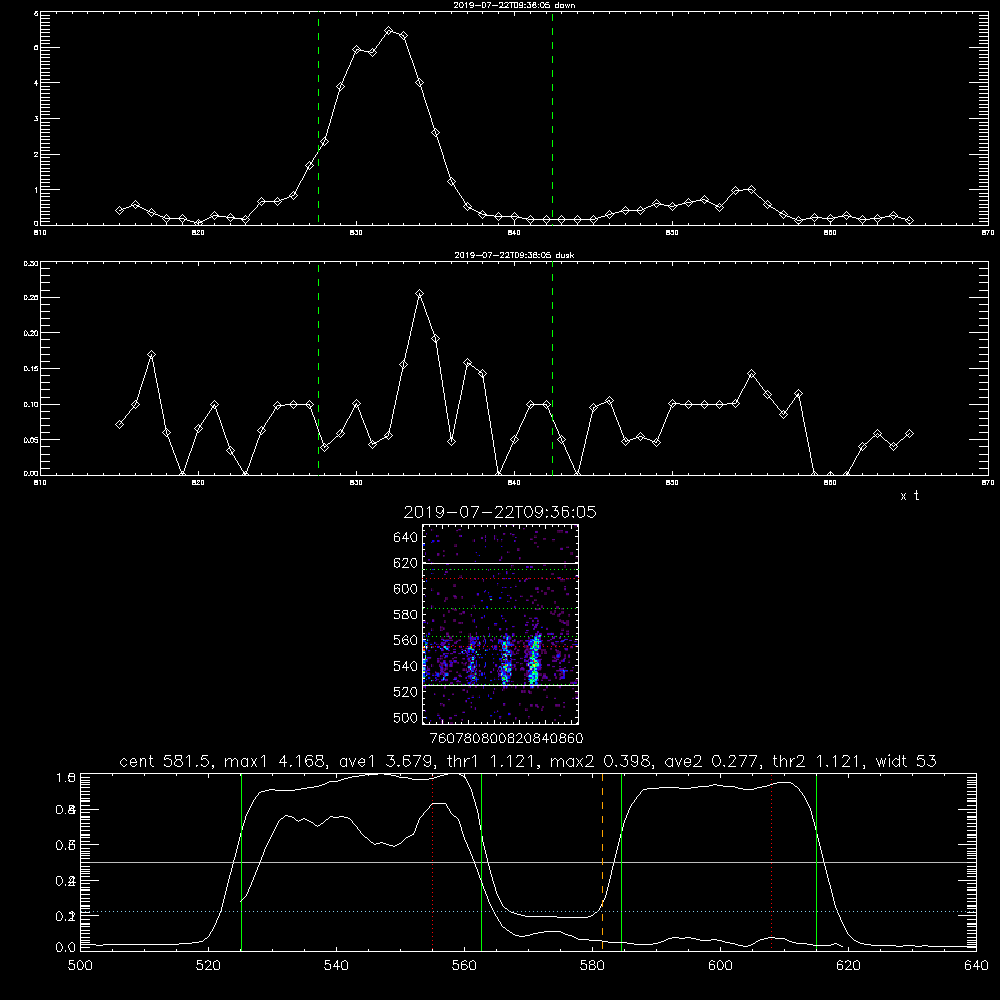The height and width of the screenshot is (1000, 1000).
Task: Click the x-axis label 580 on the bottom plot
Action: [592, 966]
